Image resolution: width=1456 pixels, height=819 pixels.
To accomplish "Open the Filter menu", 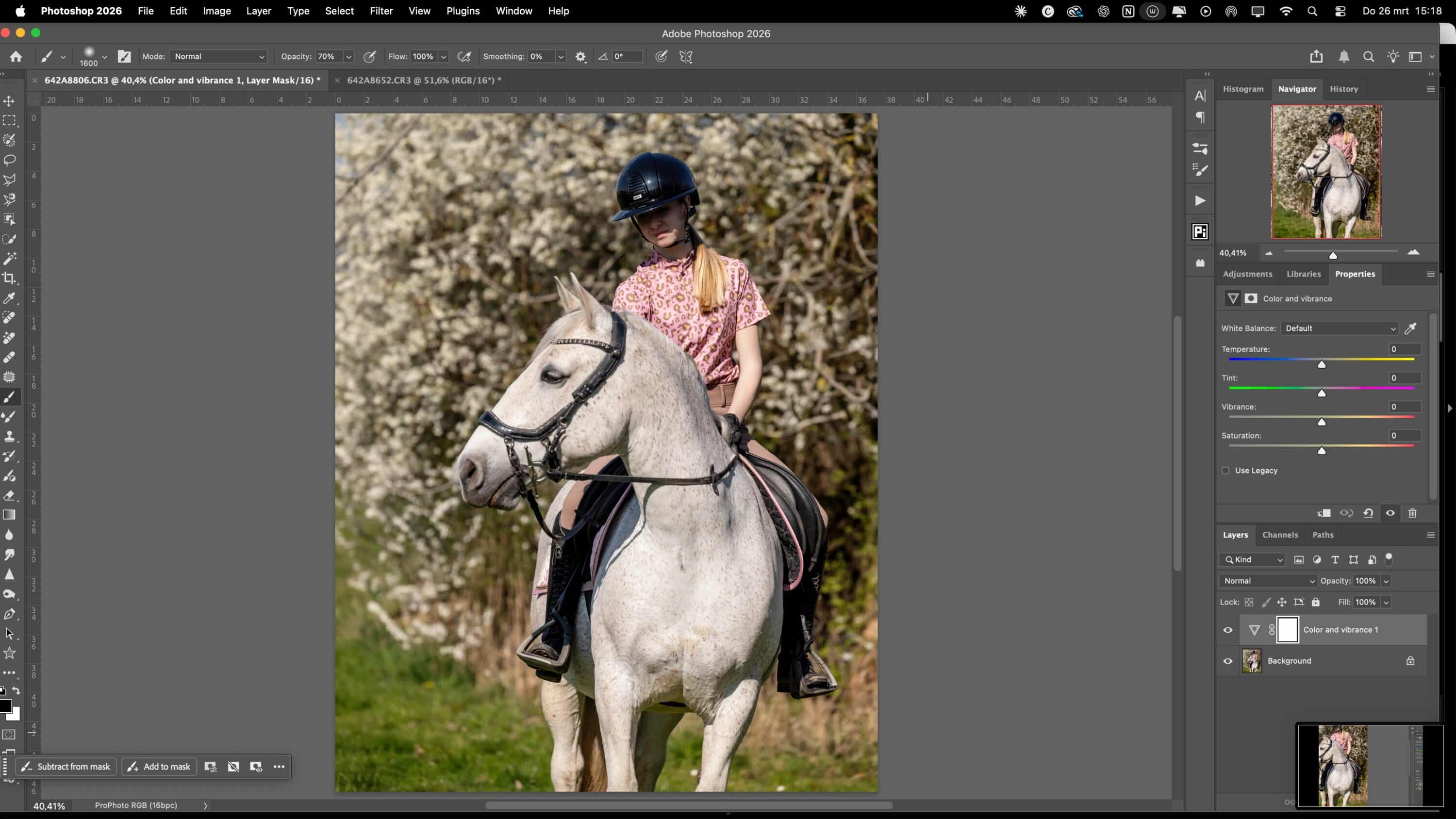I will 381,11.
